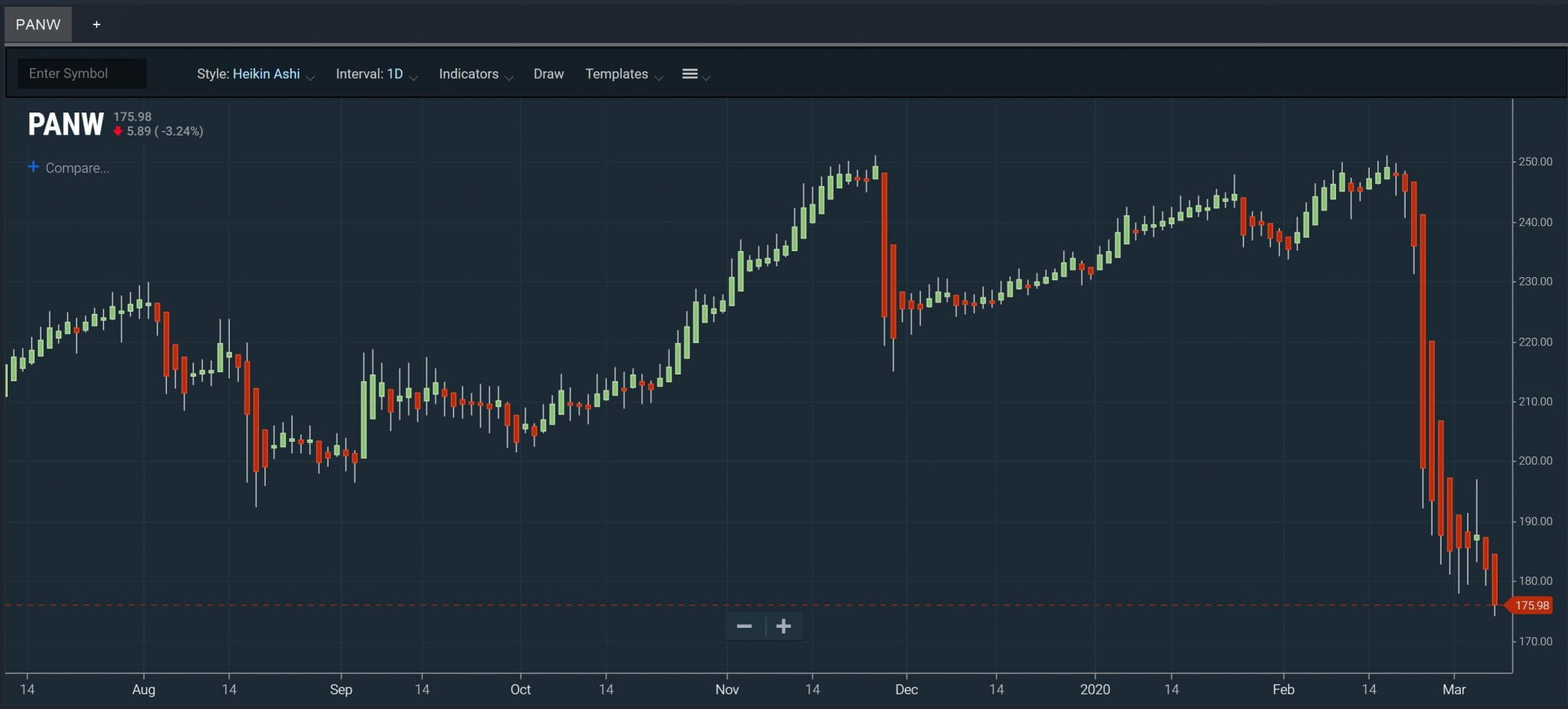Screen dimensions: 1568x709
Task: Click the chevron beside the hamburger menu
Action: [x=705, y=77]
